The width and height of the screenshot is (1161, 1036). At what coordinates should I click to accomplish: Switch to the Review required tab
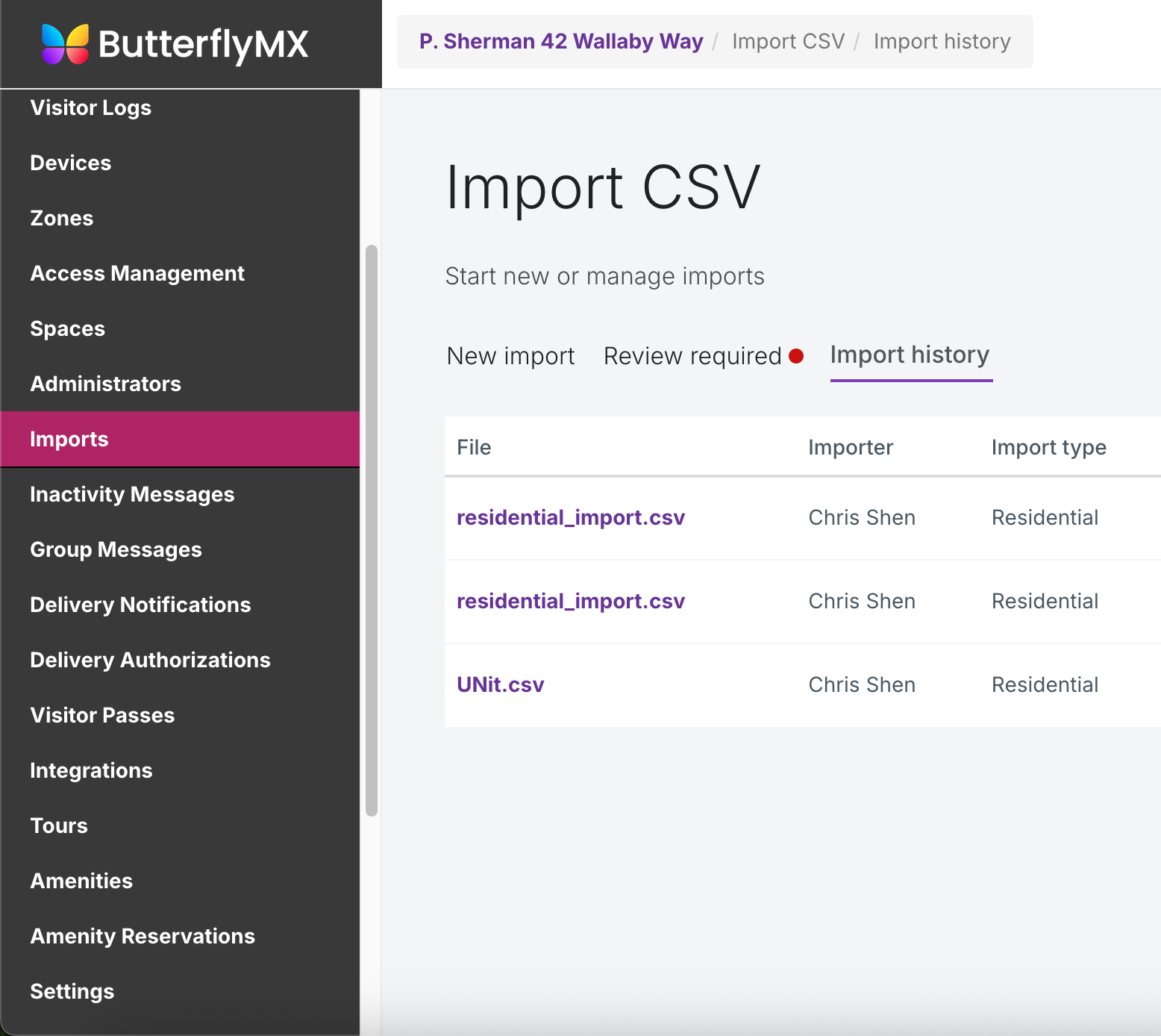[x=692, y=357]
